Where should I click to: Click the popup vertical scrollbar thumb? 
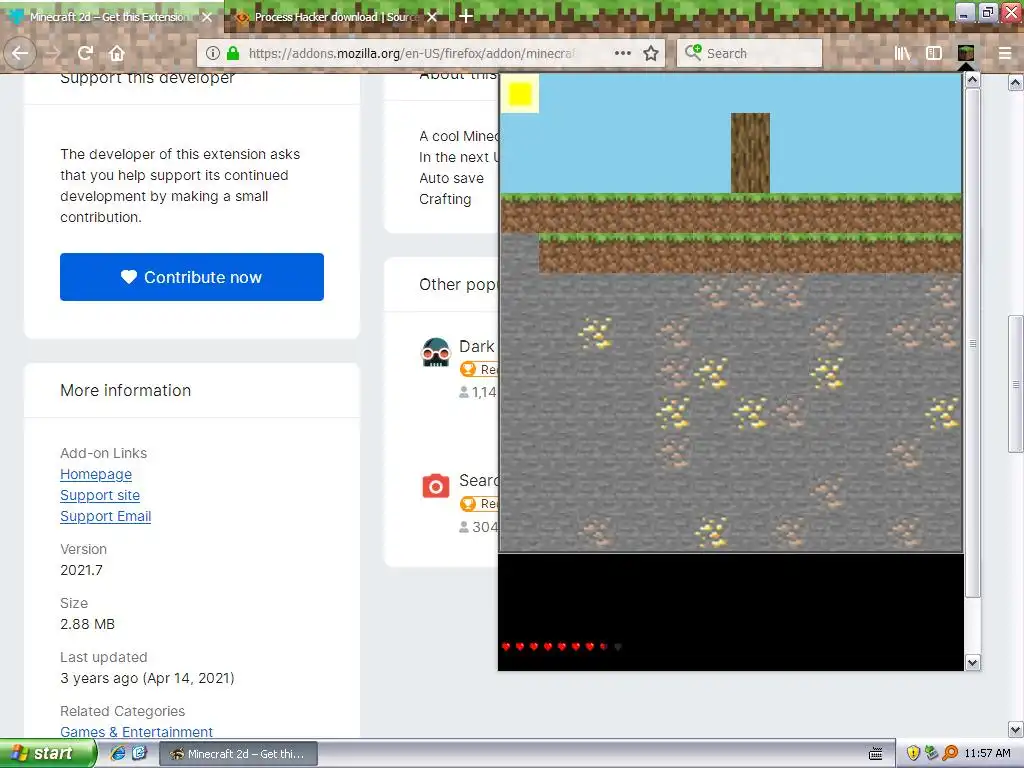click(x=972, y=343)
